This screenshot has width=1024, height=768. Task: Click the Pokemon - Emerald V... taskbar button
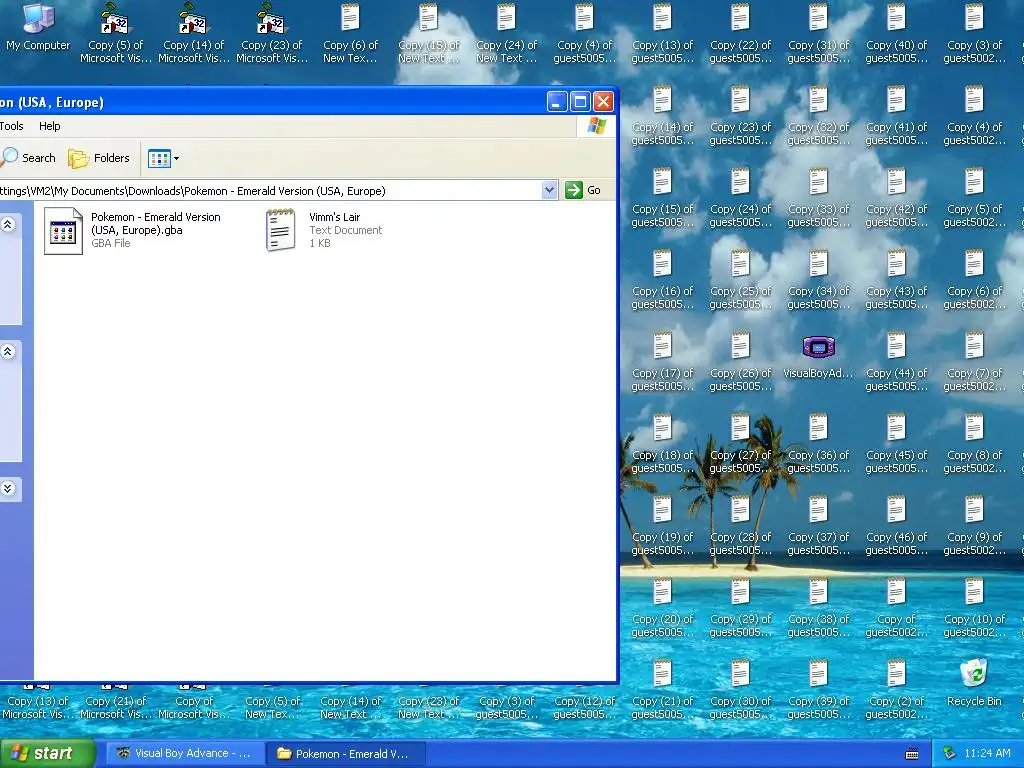(x=346, y=754)
